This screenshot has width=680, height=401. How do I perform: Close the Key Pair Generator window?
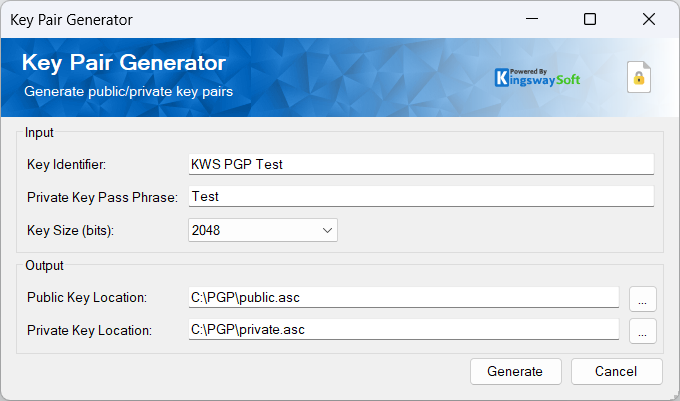click(x=649, y=19)
